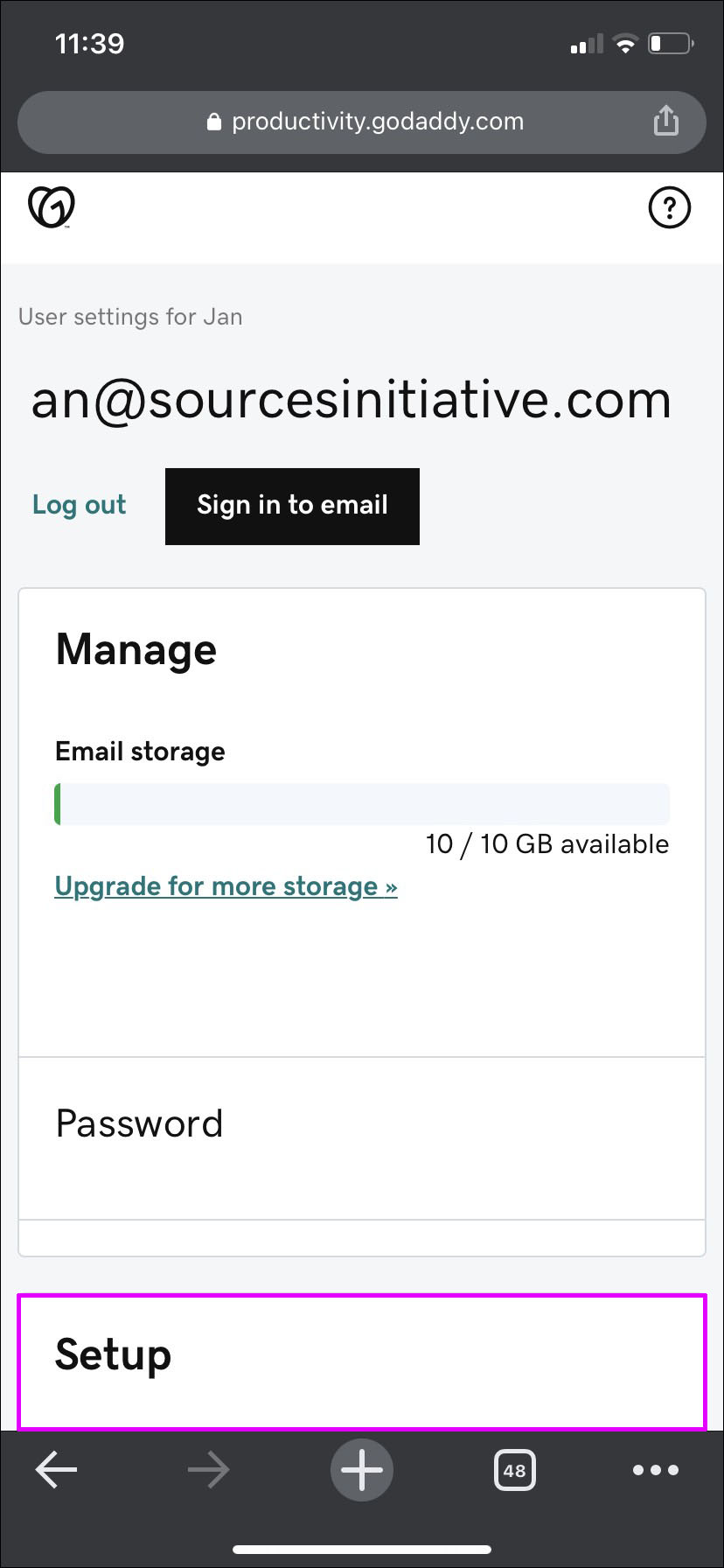Expand the Setup section
This screenshot has width=724, height=1568.
coord(362,1355)
